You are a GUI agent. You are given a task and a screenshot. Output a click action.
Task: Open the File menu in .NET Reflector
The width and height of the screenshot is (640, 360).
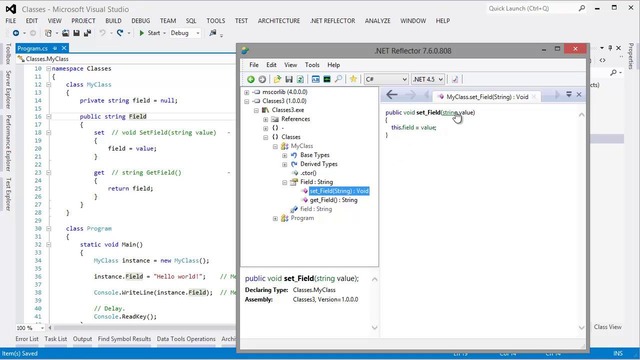254,65
